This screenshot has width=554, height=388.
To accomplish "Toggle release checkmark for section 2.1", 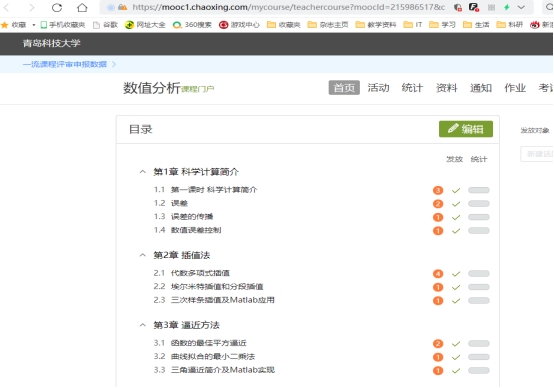I will (456, 274).
